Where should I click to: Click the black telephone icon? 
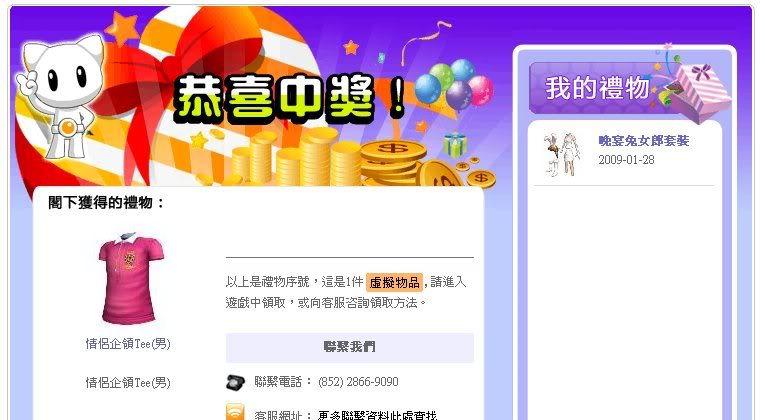tap(235, 381)
